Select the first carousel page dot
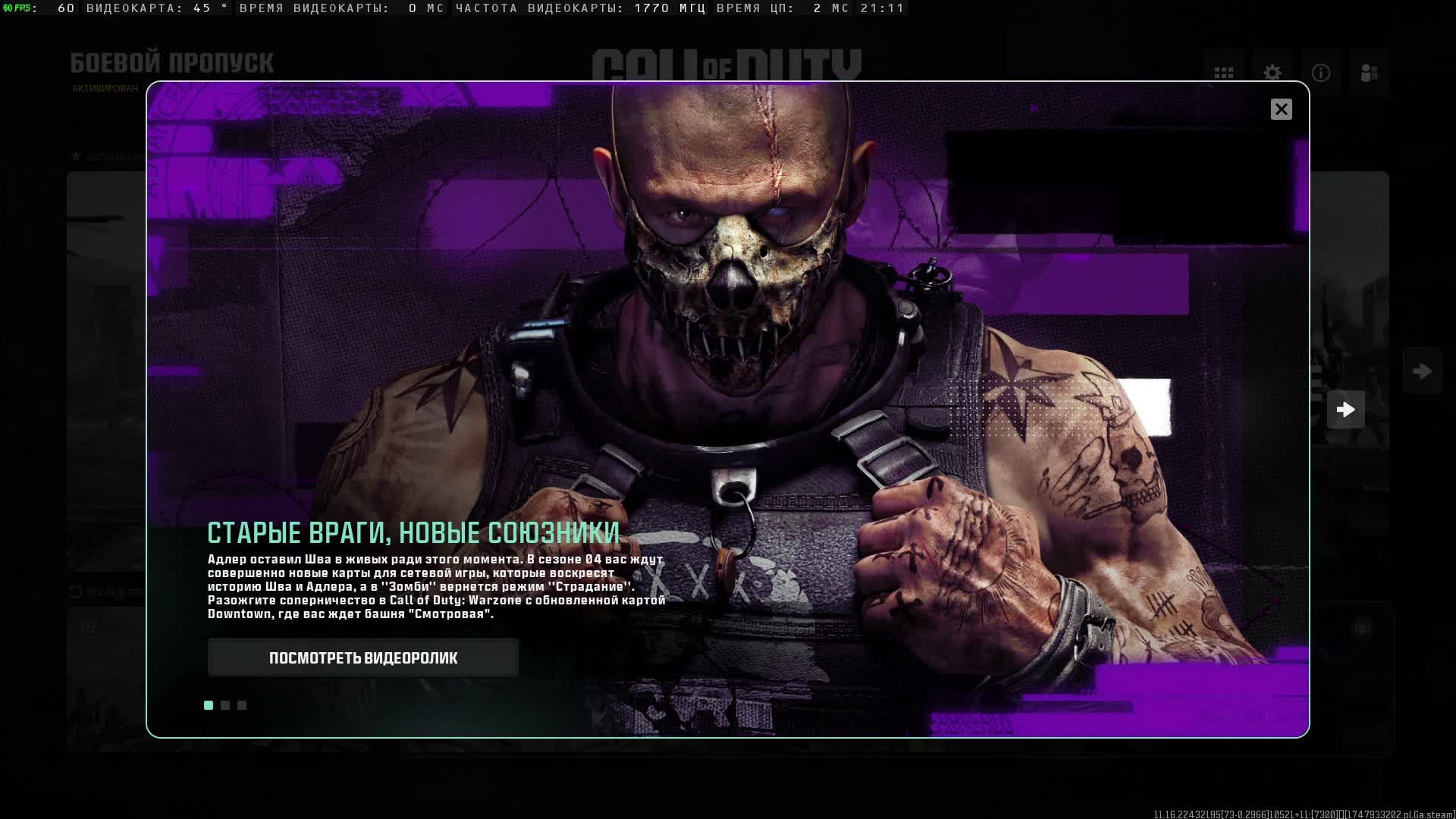 [209, 705]
